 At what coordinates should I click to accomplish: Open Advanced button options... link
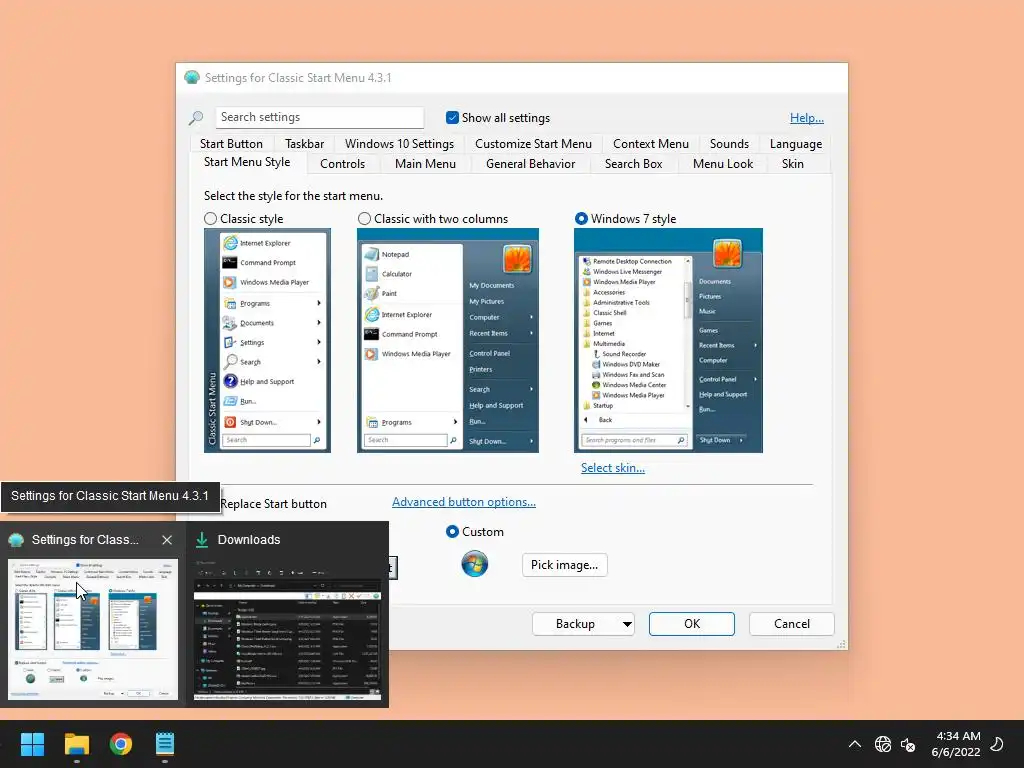464,502
